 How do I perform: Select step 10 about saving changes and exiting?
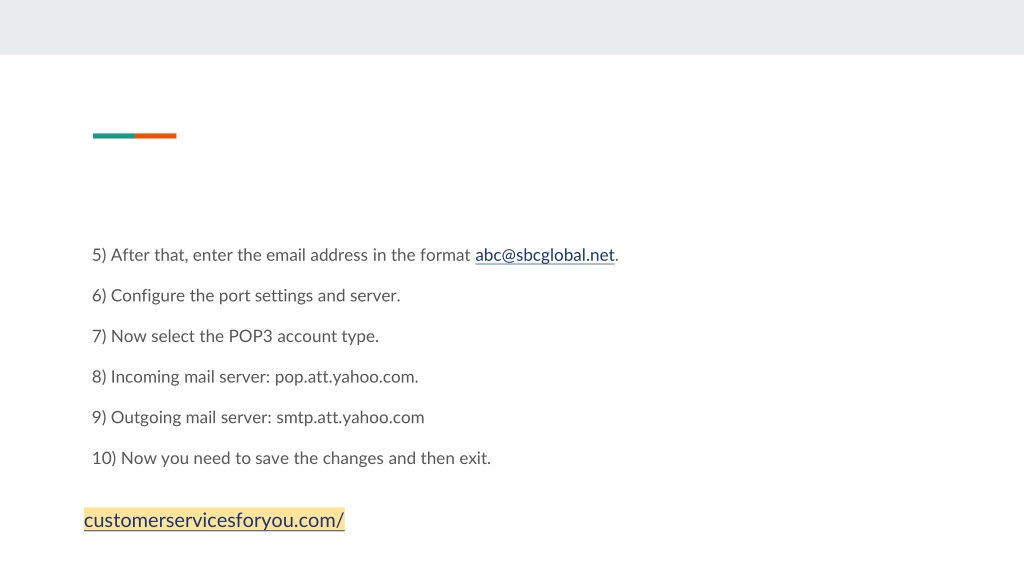pos(291,458)
